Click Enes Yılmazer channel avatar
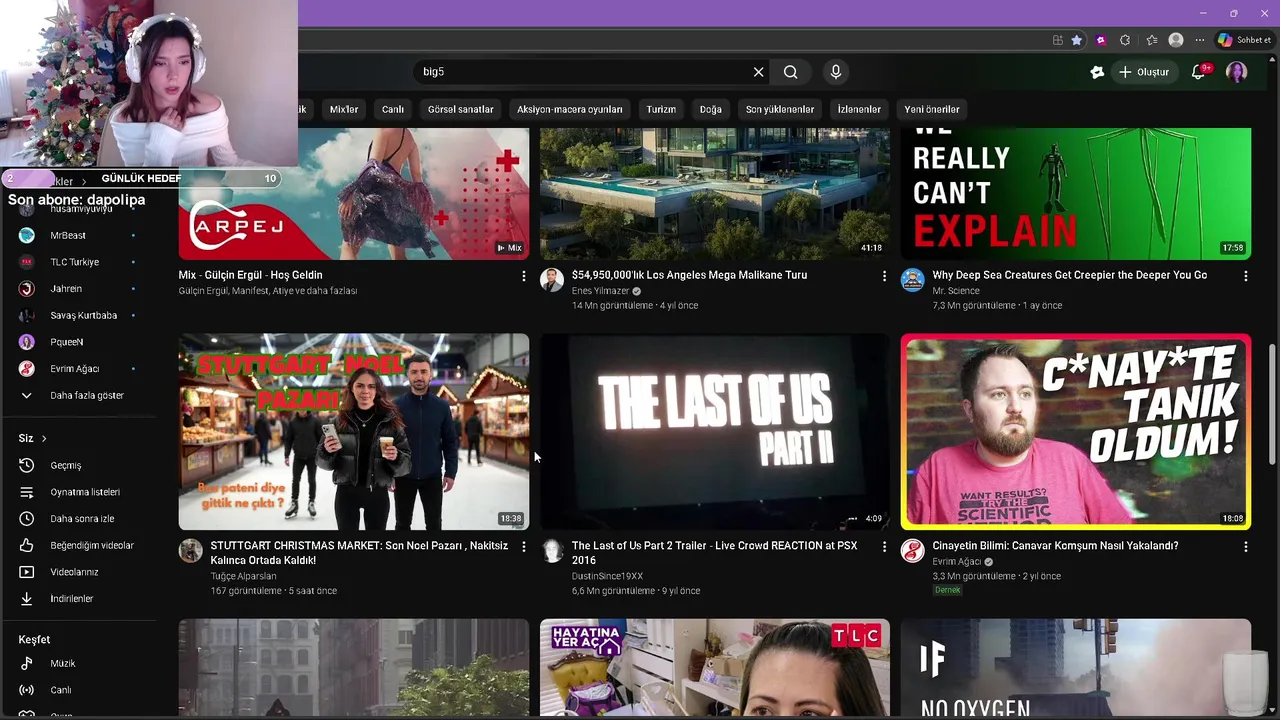Image resolution: width=1280 pixels, height=720 pixels. click(552, 280)
